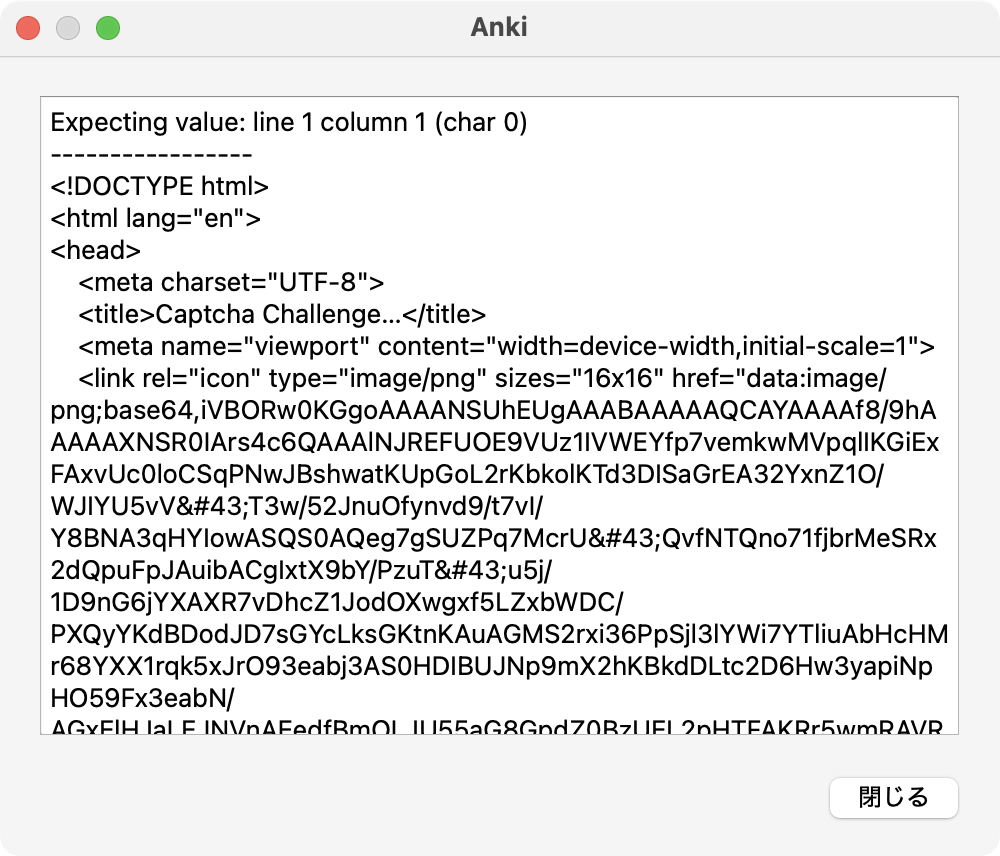Click the meta charset UTF-8 line
Screen dimensions: 1000x856
click(231, 283)
